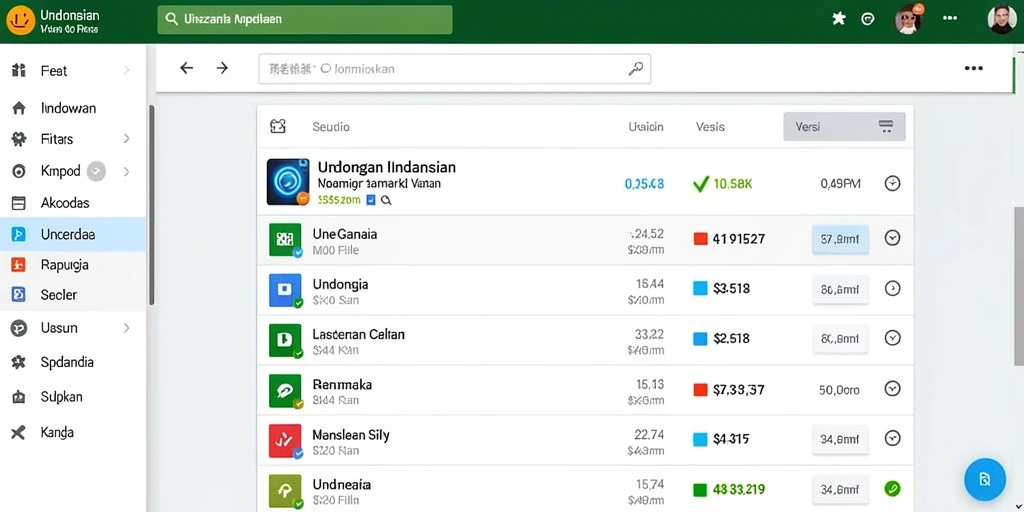
Task: Click the star icon in top bar
Action: pos(839,19)
